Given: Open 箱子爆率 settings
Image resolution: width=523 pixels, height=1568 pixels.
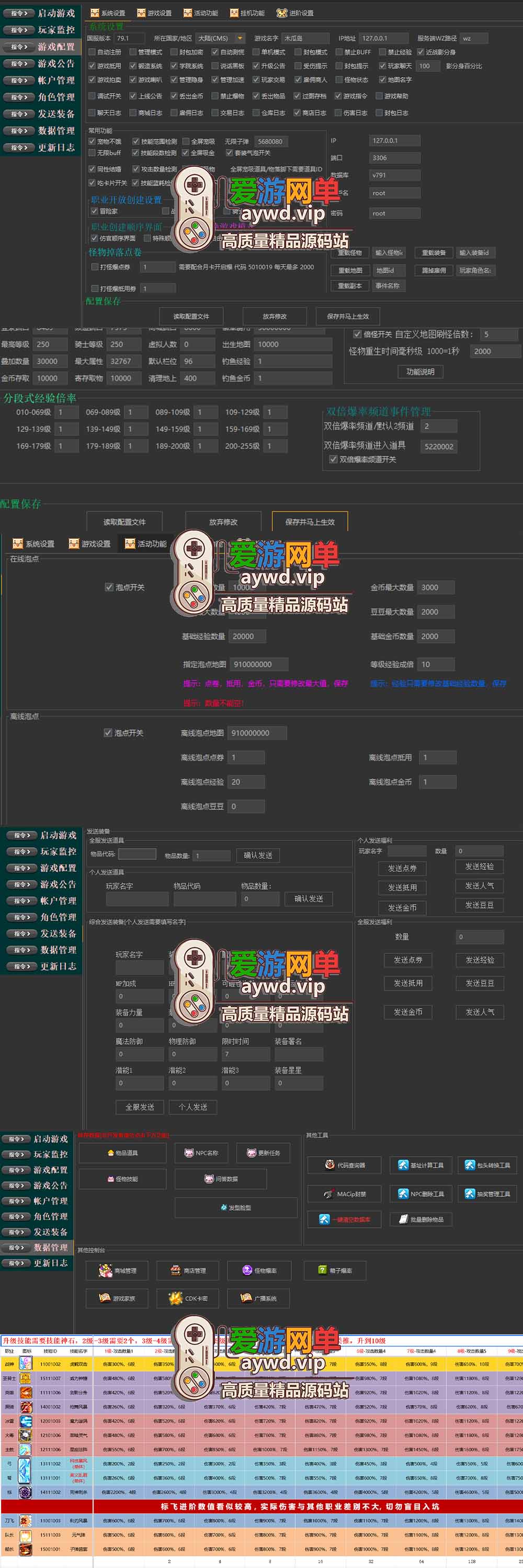Looking at the screenshot, I should [x=334, y=1271].
